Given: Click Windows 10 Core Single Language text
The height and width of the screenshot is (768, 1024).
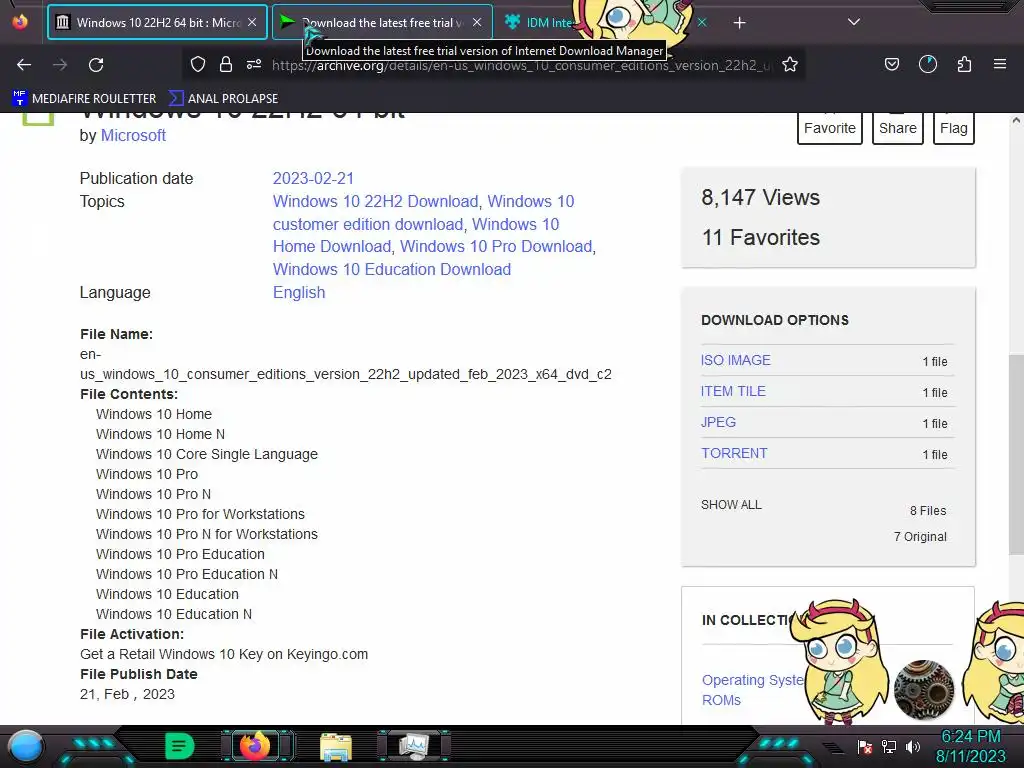Looking at the screenshot, I should point(207,454).
